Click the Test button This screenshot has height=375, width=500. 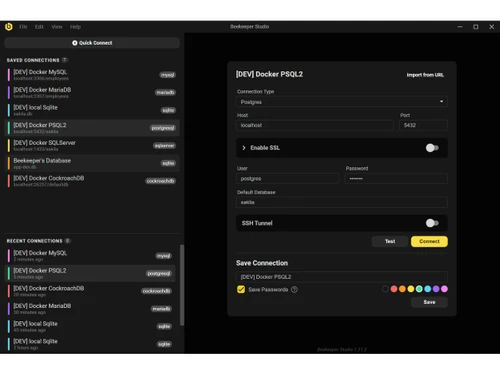point(390,241)
